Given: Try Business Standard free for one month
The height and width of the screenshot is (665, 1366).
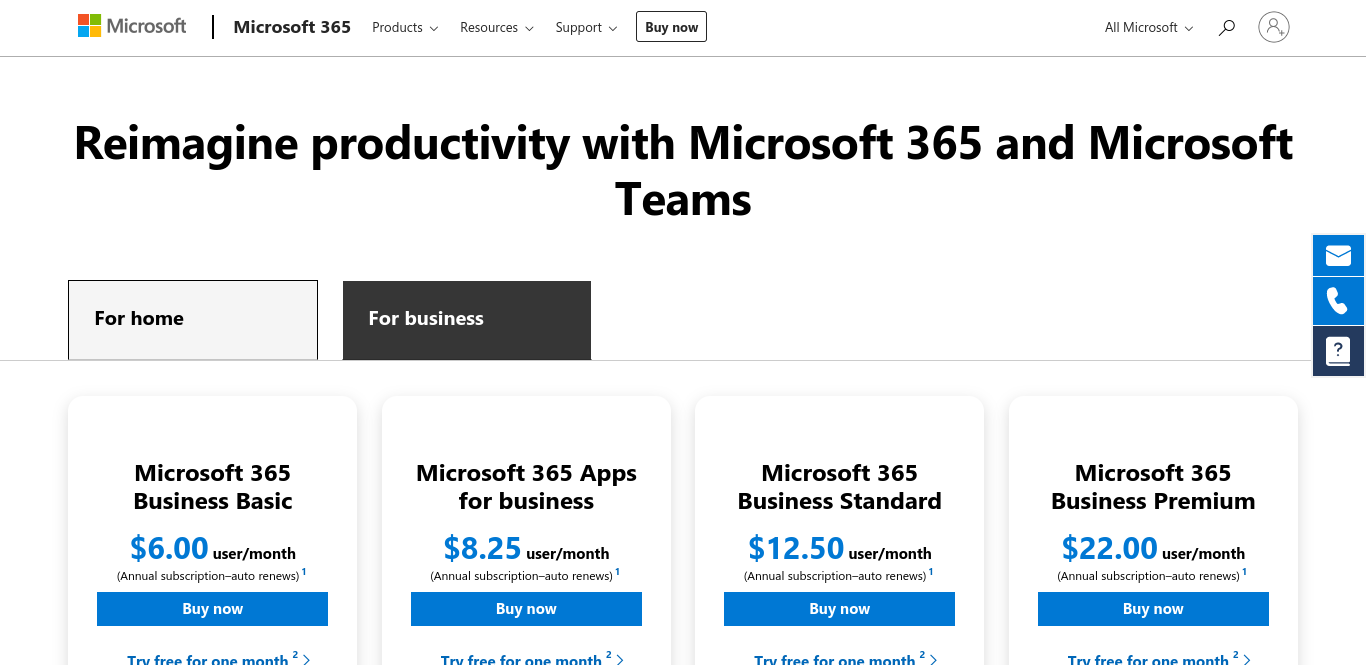Looking at the screenshot, I should pos(846,659).
